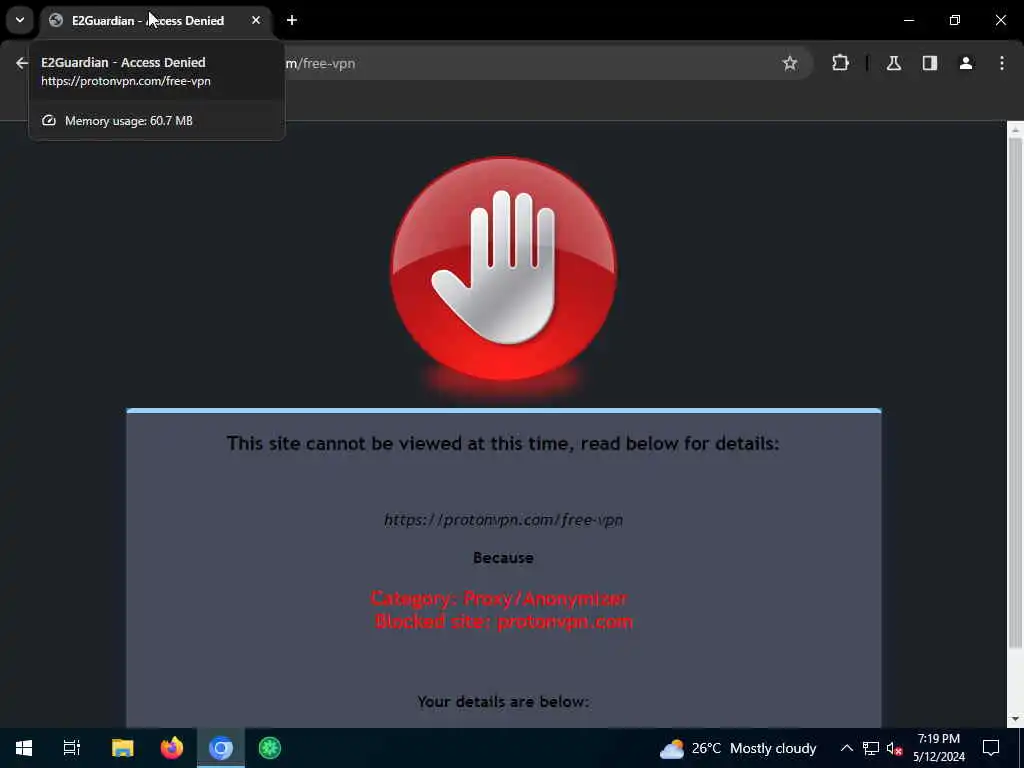Open File Explorer from the taskbar
This screenshot has width=1024, height=768.
click(122, 748)
